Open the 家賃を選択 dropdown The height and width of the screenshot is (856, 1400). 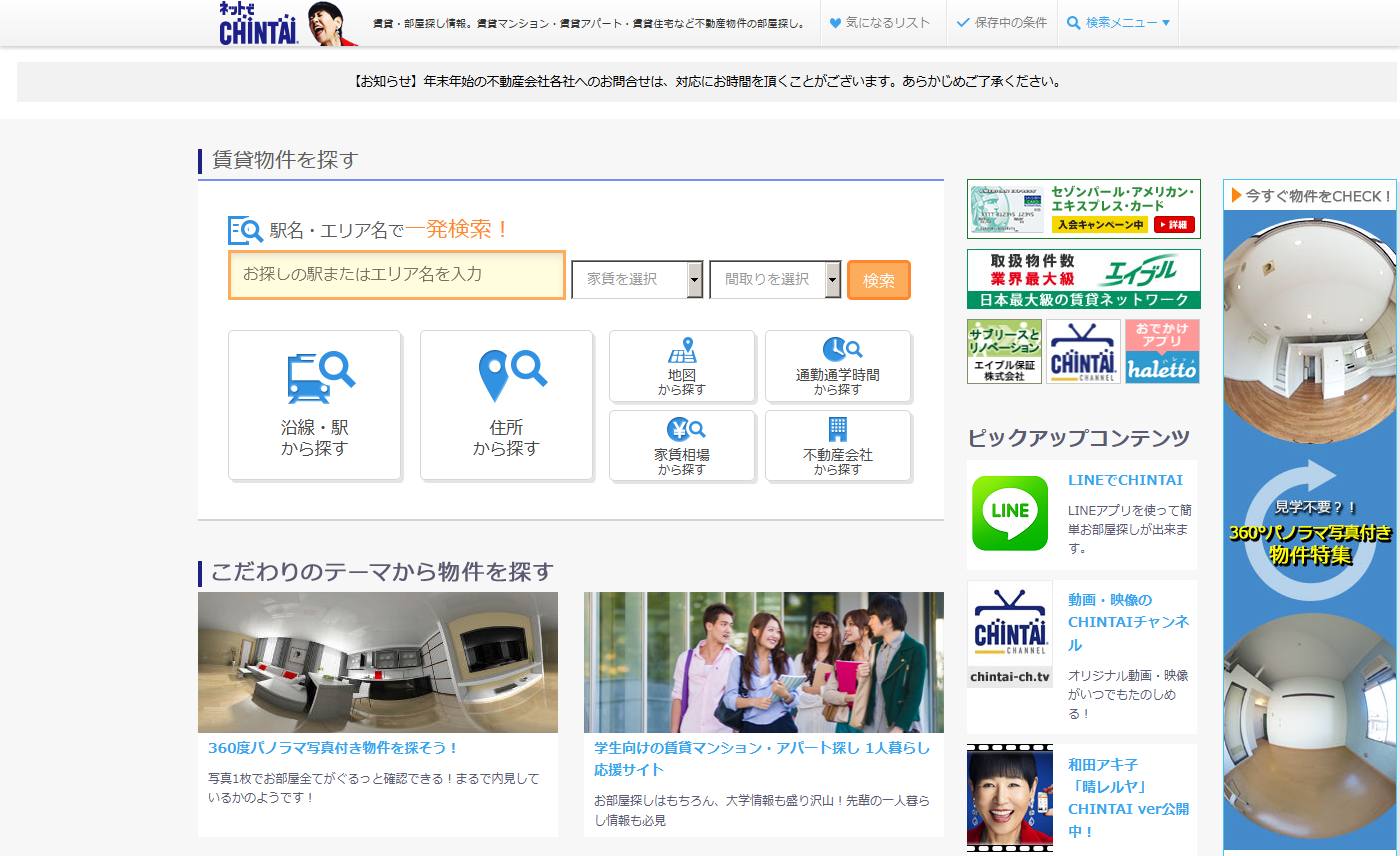coord(638,280)
